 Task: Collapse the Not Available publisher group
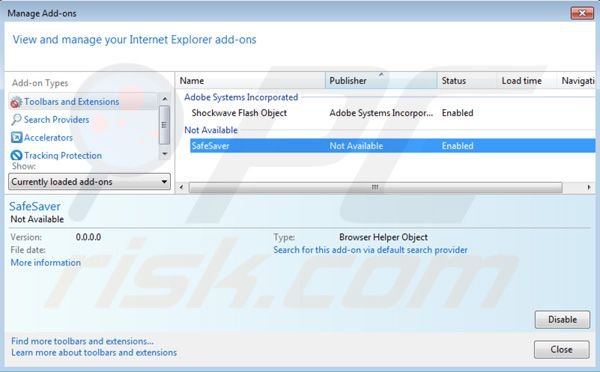coord(211,130)
